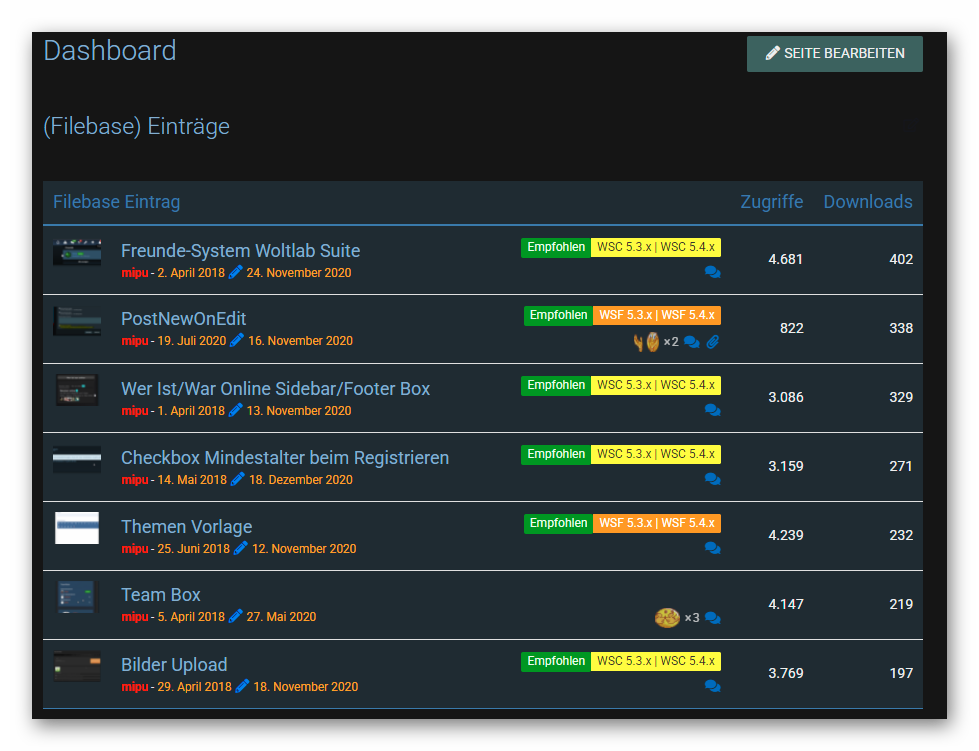Click the paperclip attachment icon for PostNewOnEdit
This screenshot has width=979, height=751.
(713, 342)
